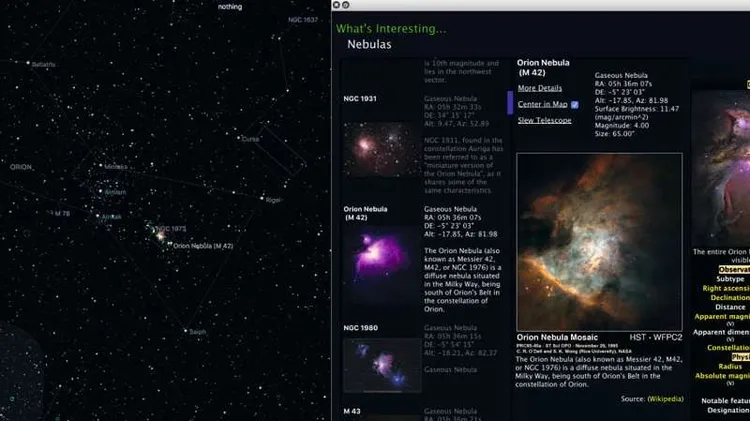Click the M 78 object label
This screenshot has width=750, height=421.
point(61,213)
